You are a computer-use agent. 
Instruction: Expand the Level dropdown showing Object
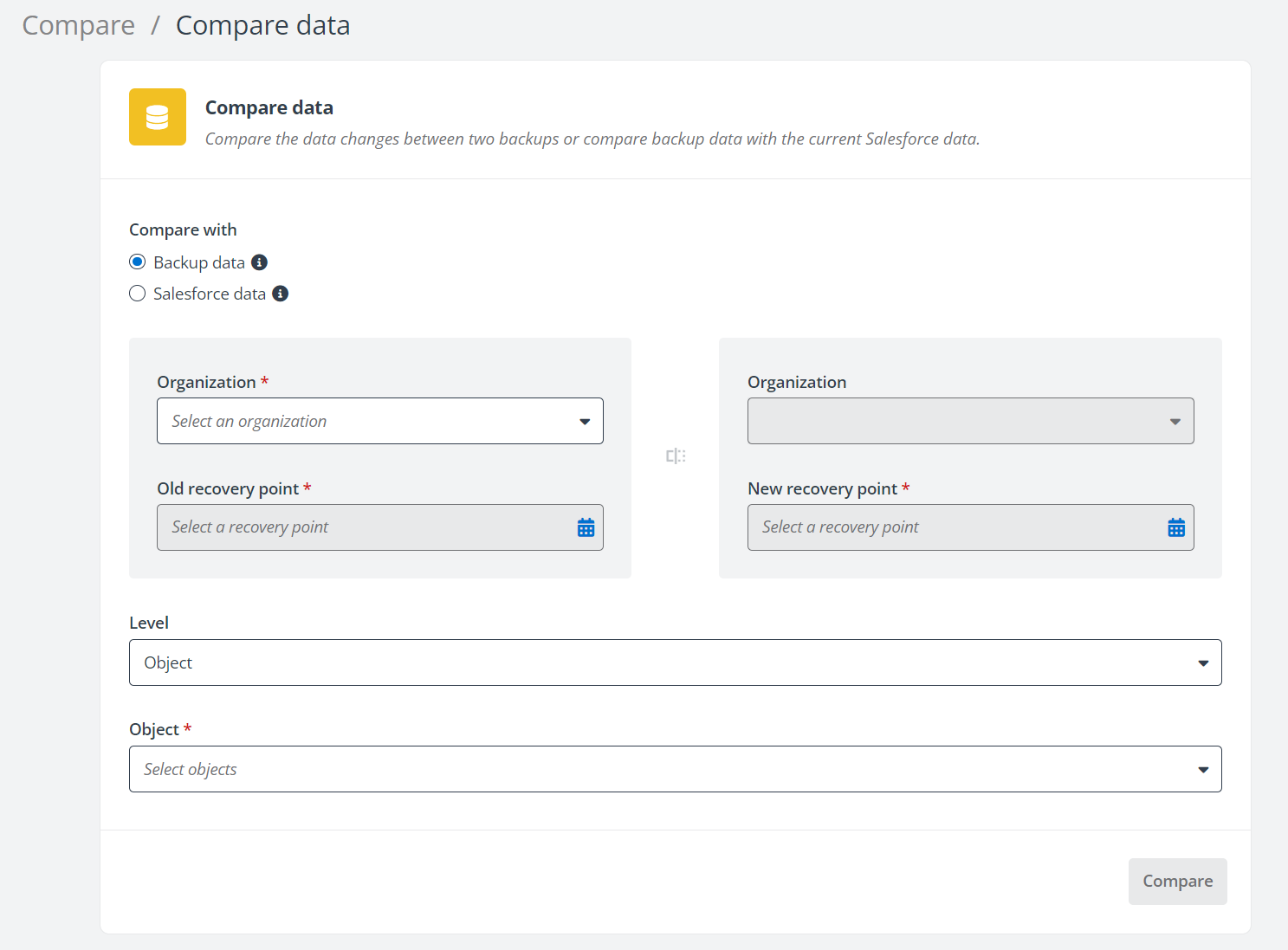[x=676, y=662]
